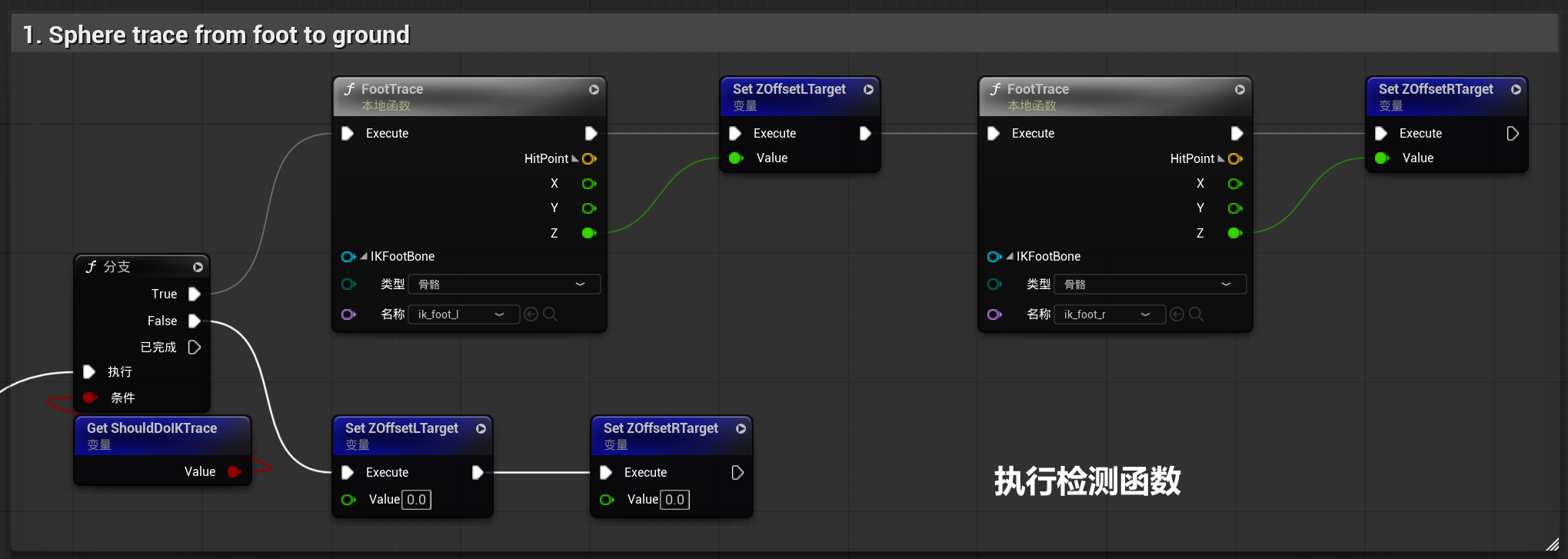The height and width of the screenshot is (559, 1568).
Task: Click the 0.0 value field of lower Set ZOffsetRTarget
Action: 674,500
